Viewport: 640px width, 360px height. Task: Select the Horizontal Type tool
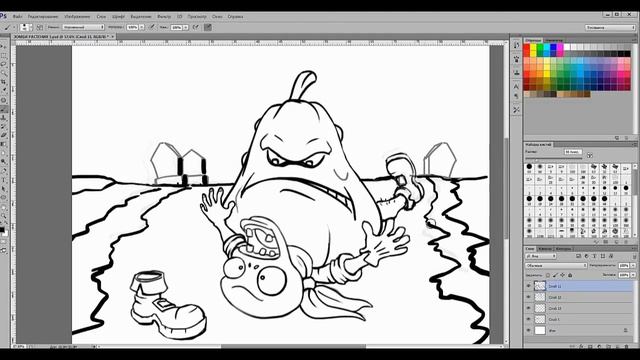tap(4, 179)
